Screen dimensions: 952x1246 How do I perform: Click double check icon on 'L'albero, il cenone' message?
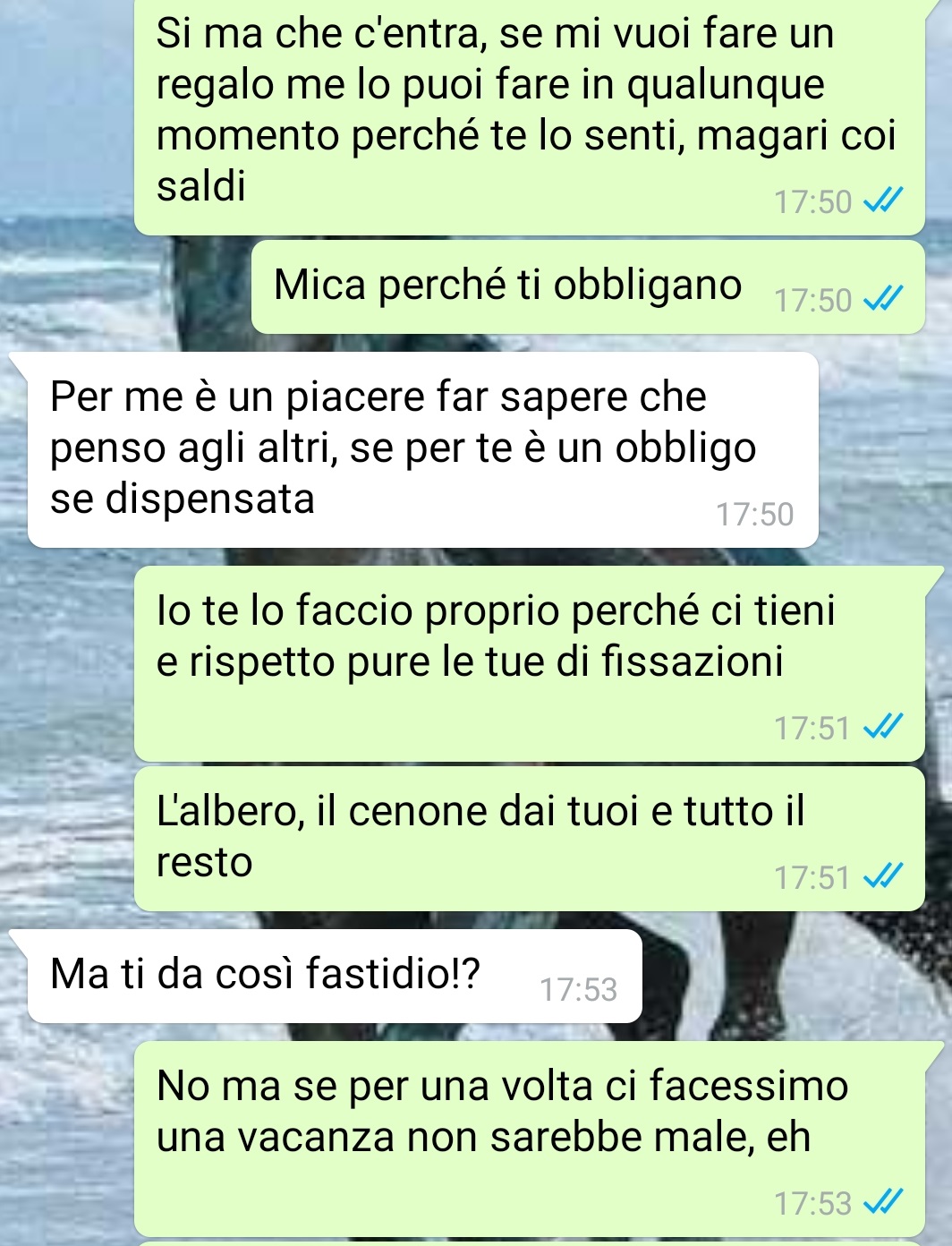tap(882, 877)
